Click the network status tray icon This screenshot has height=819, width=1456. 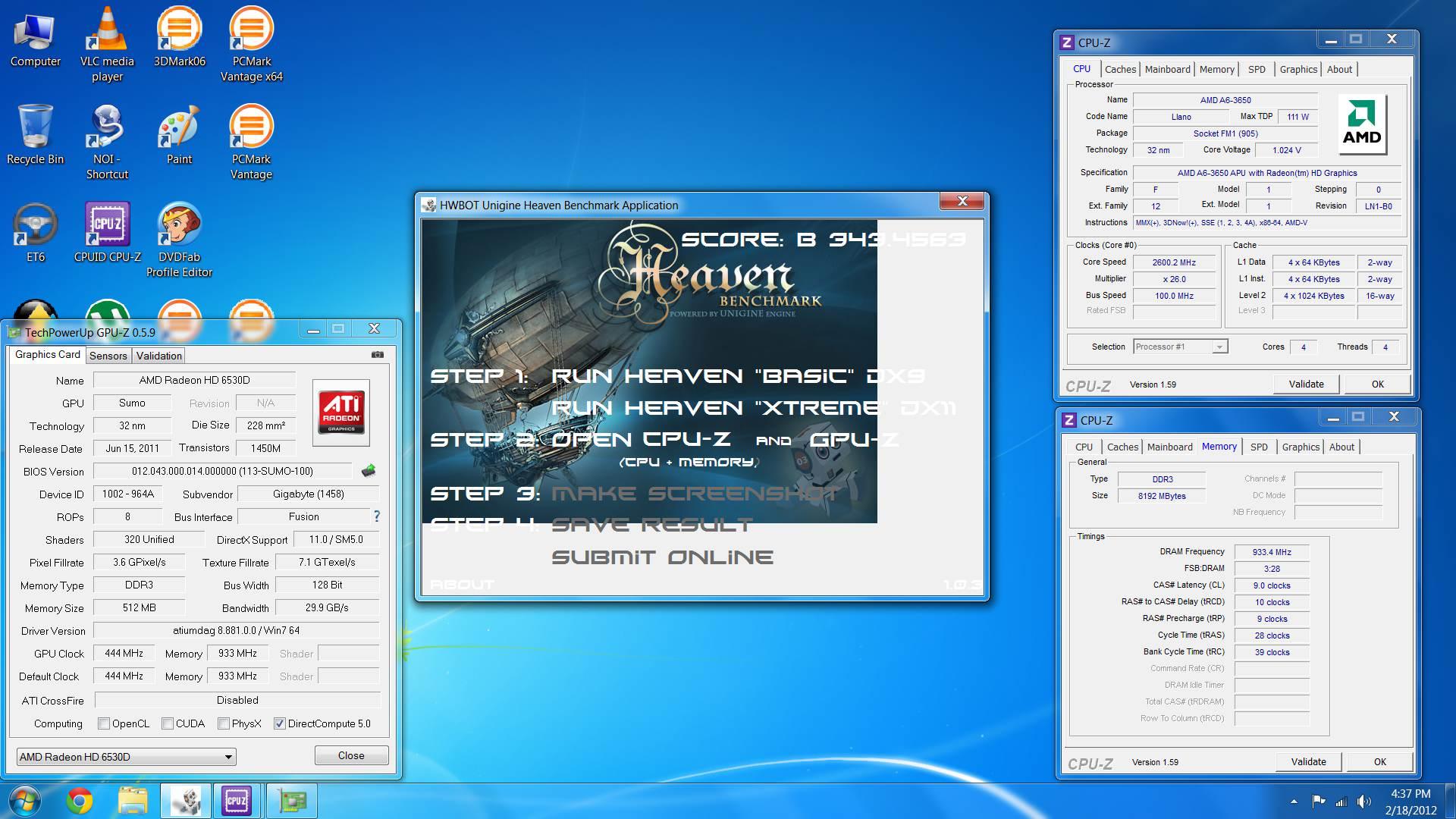pyautogui.click(x=1341, y=802)
